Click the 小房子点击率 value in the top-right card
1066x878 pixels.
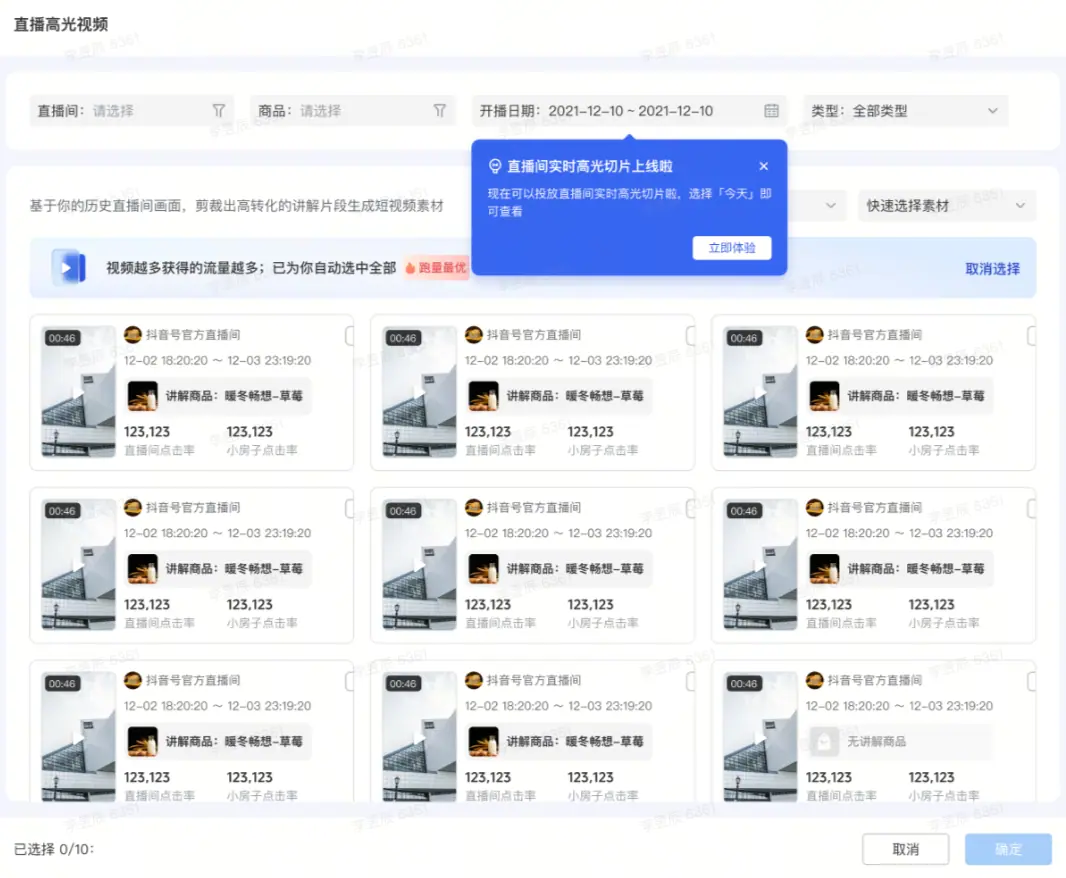tap(931, 432)
